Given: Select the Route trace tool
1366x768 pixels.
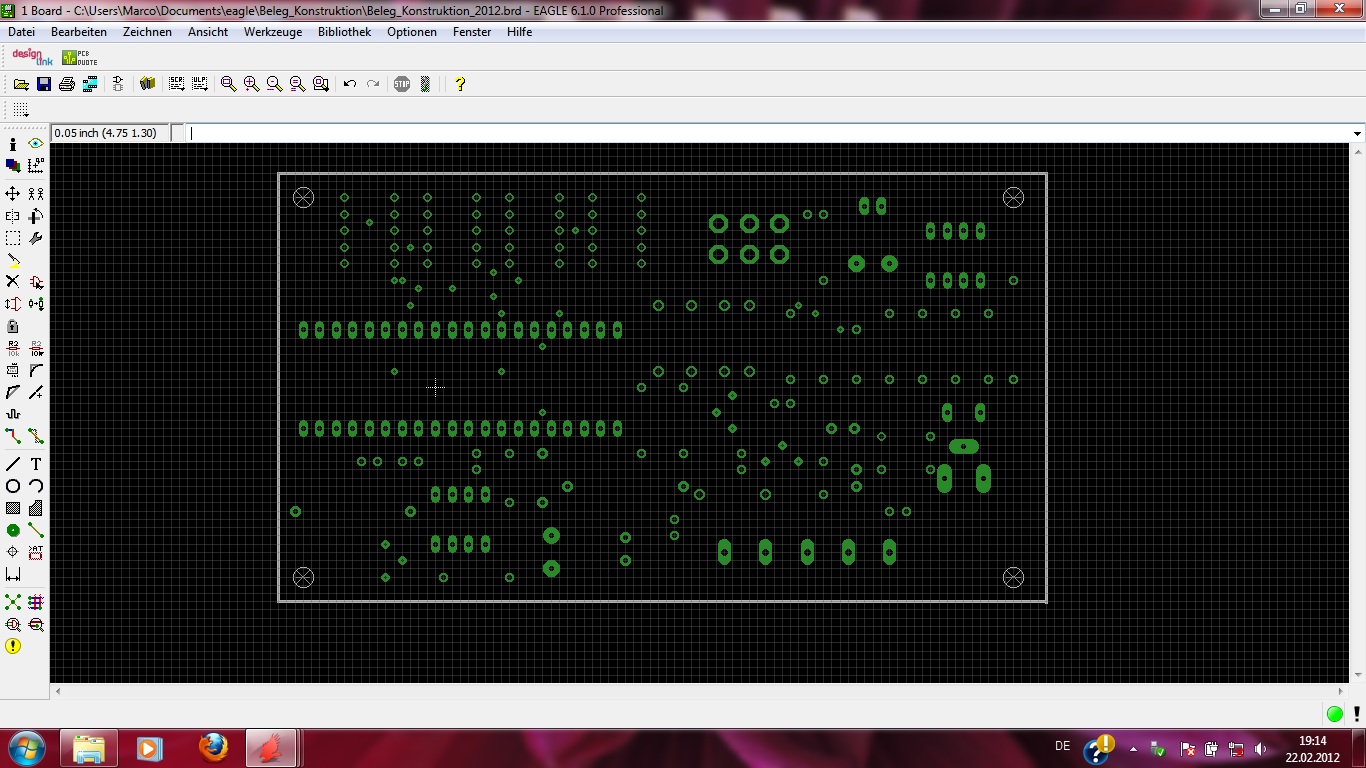Looking at the screenshot, I should point(13,436).
